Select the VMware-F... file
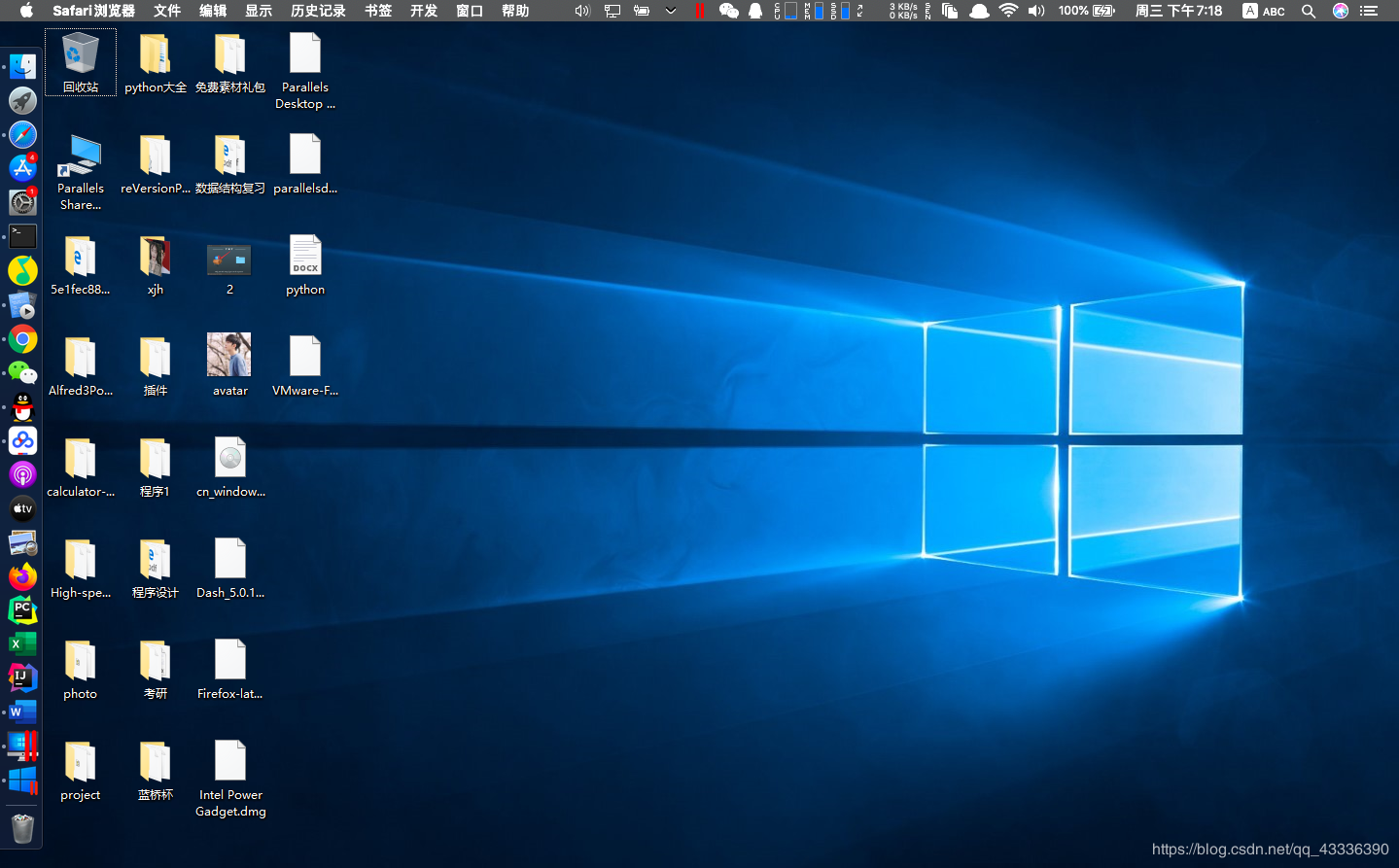 [x=305, y=365]
